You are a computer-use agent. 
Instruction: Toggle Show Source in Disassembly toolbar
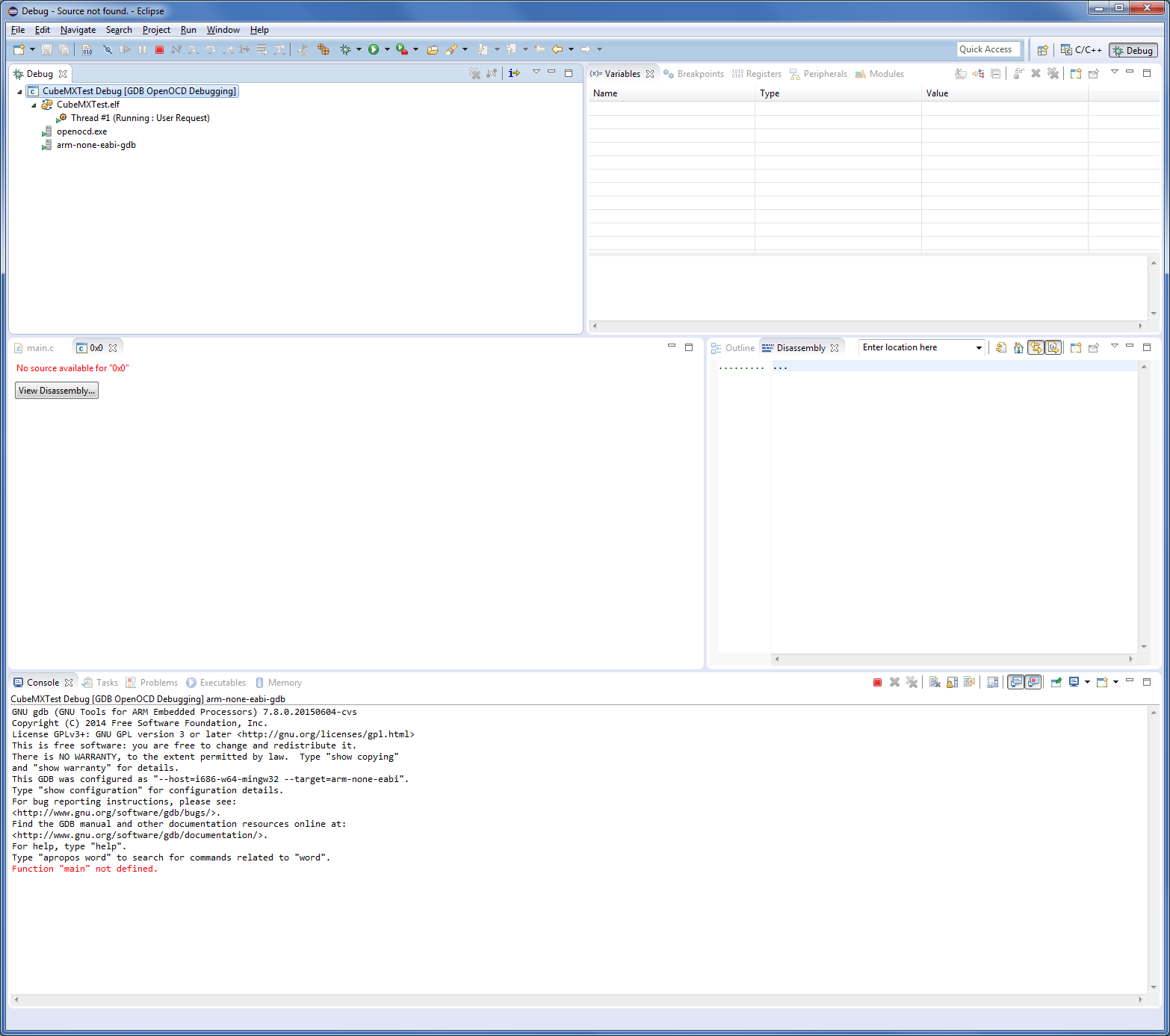(x=1053, y=347)
